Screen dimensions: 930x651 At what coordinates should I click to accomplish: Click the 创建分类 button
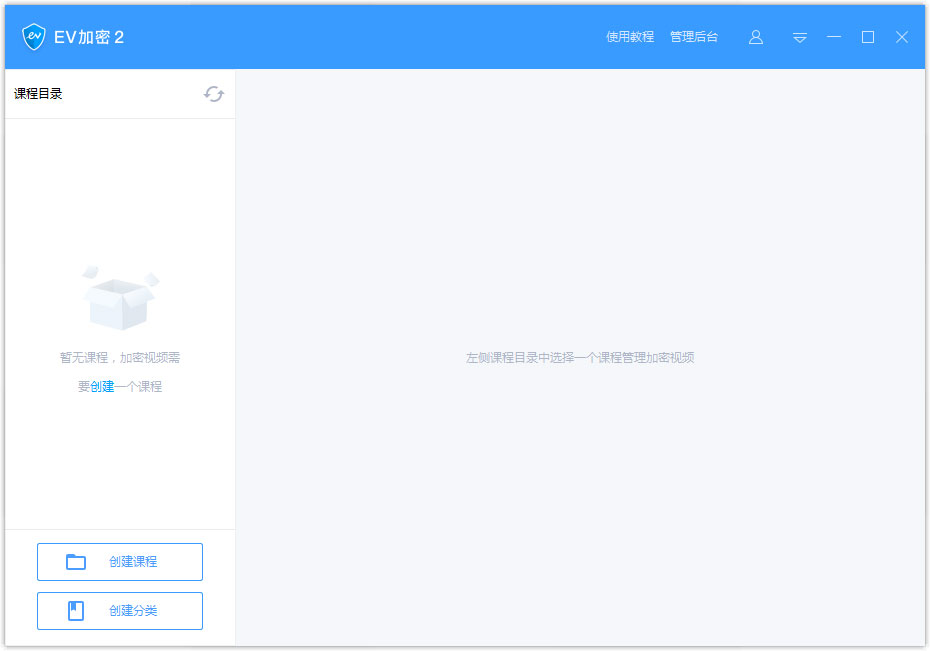click(x=119, y=611)
